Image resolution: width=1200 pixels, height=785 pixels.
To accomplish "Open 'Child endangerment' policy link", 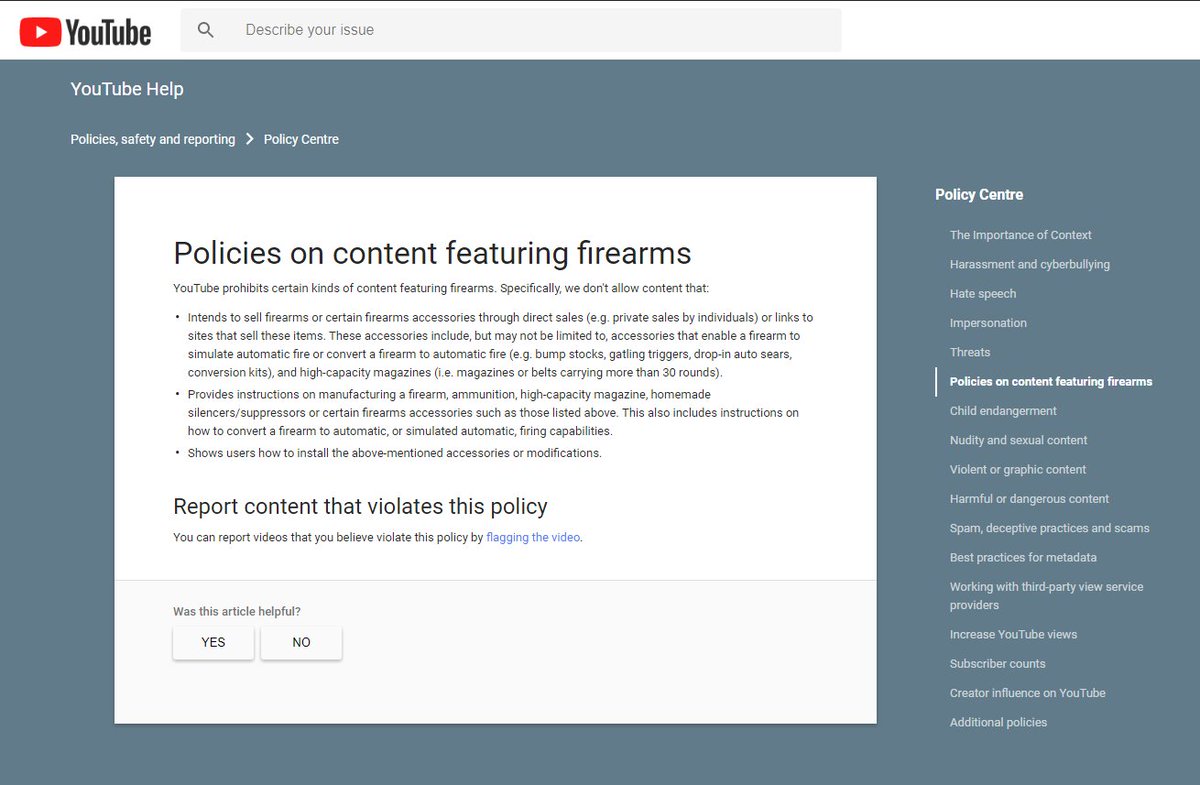I will click(x=1003, y=411).
